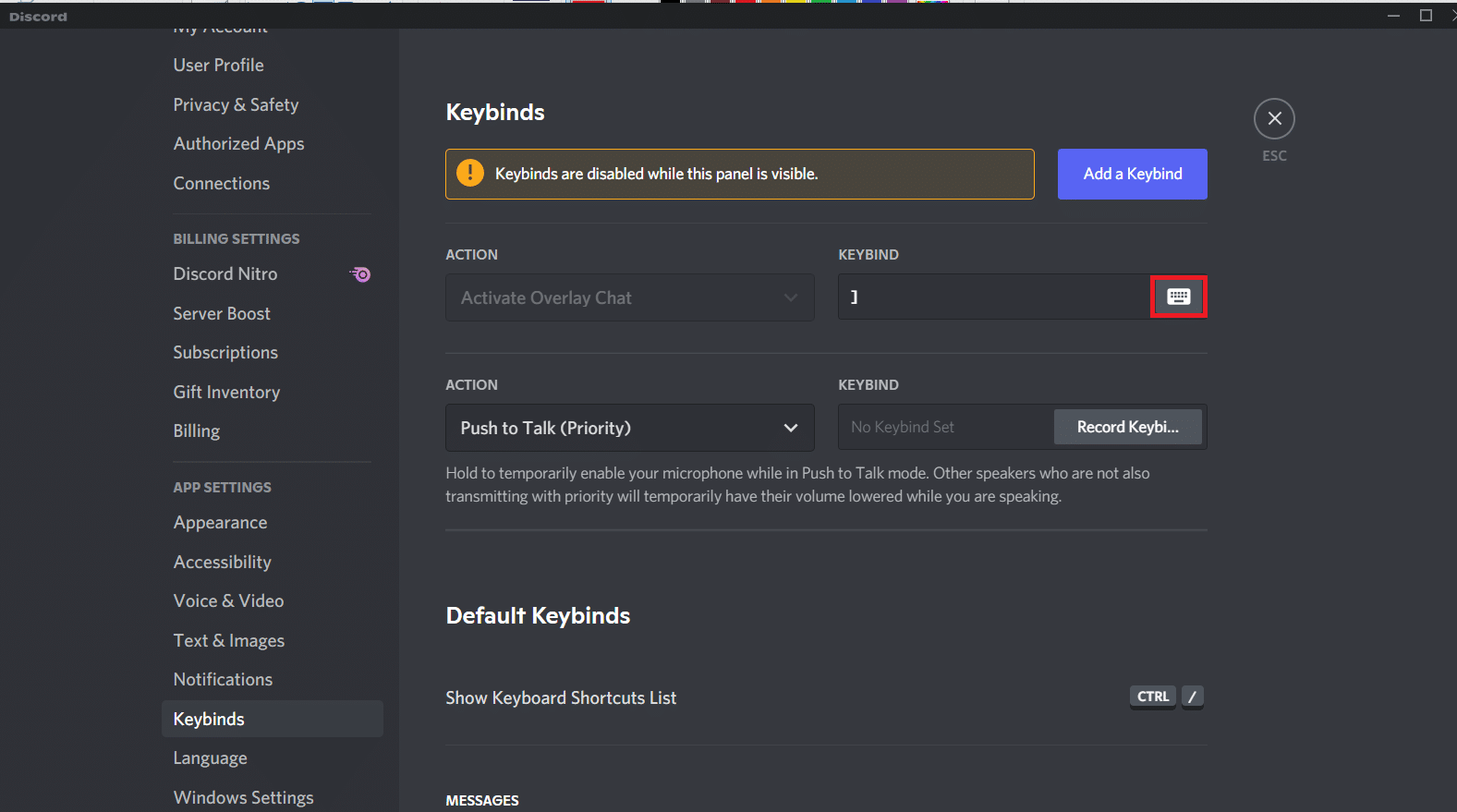
Task: Click the keyboard icon in keybind field
Action: tap(1178, 297)
